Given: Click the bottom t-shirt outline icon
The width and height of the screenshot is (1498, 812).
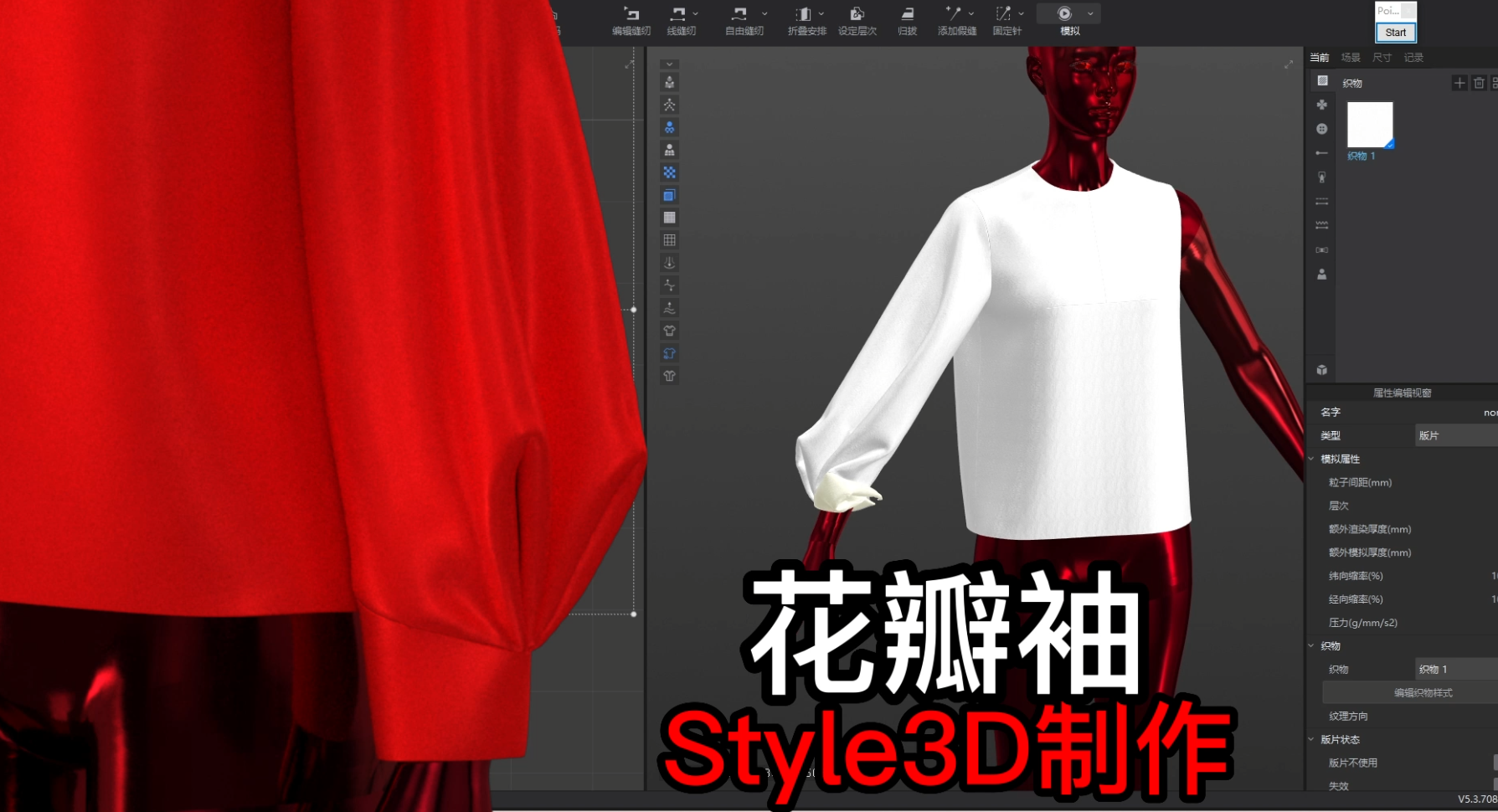Looking at the screenshot, I should coord(669,376).
